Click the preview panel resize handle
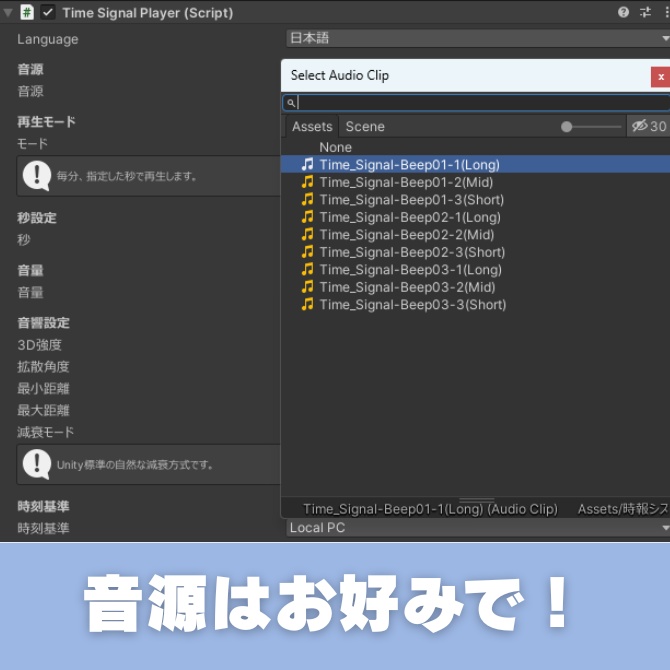This screenshot has height=670, width=670. click(x=476, y=499)
